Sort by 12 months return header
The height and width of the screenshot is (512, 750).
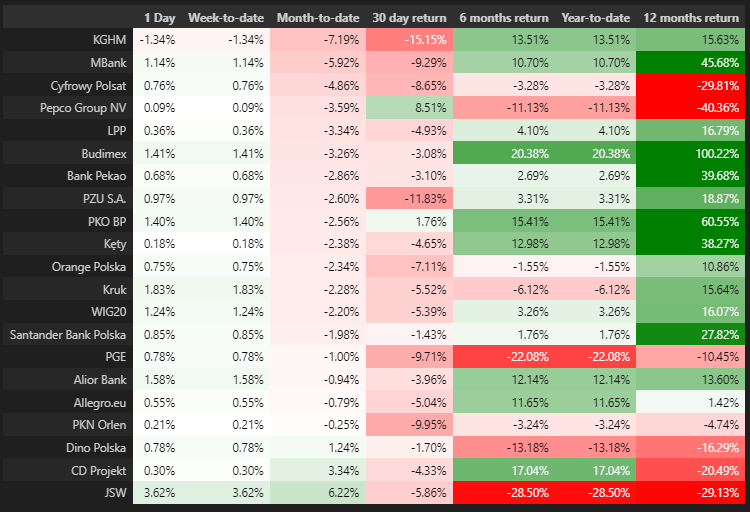[692, 17]
